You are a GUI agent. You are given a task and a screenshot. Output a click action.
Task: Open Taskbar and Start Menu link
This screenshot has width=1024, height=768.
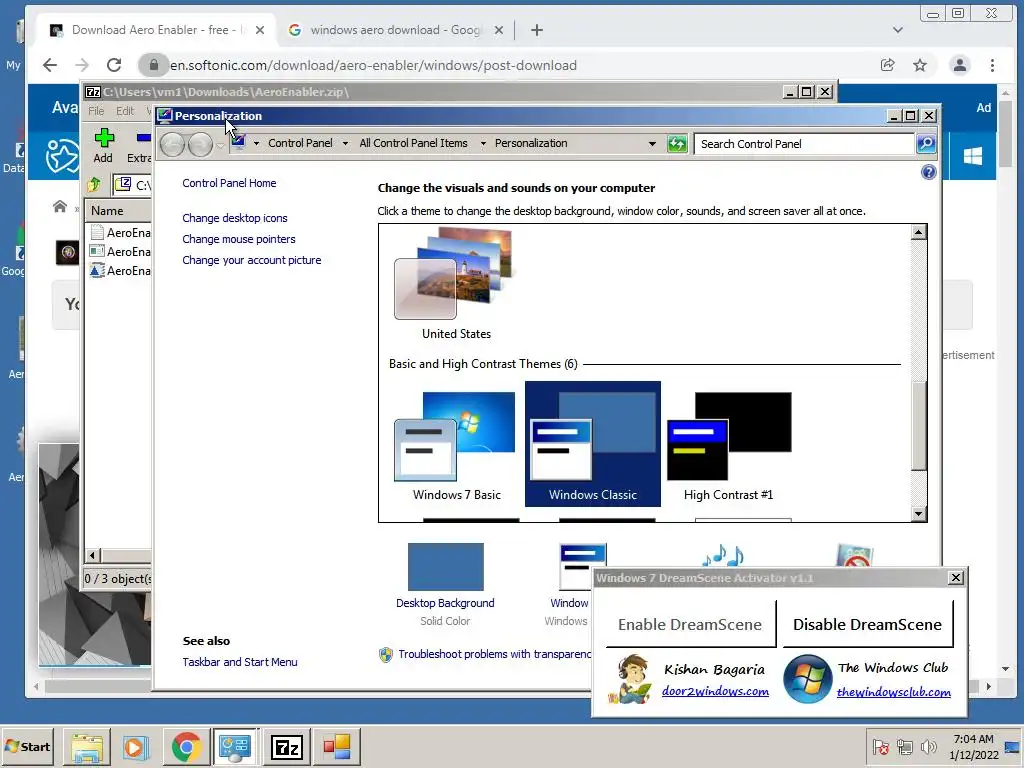(x=240, y=662)
